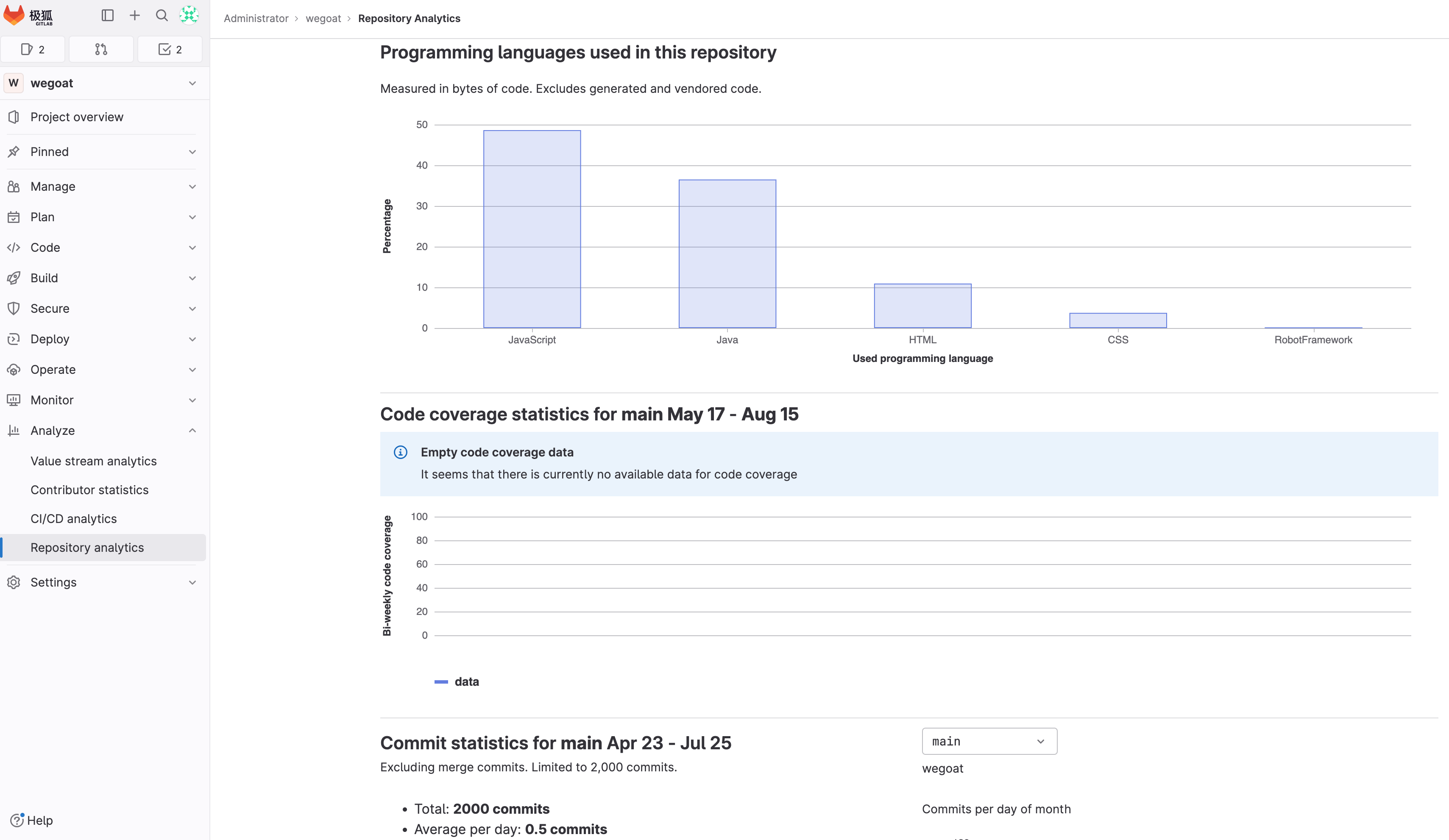Click the Help question mark icon
The height and width of the screenshot is (840, 1449).
(x=17, y=820)
